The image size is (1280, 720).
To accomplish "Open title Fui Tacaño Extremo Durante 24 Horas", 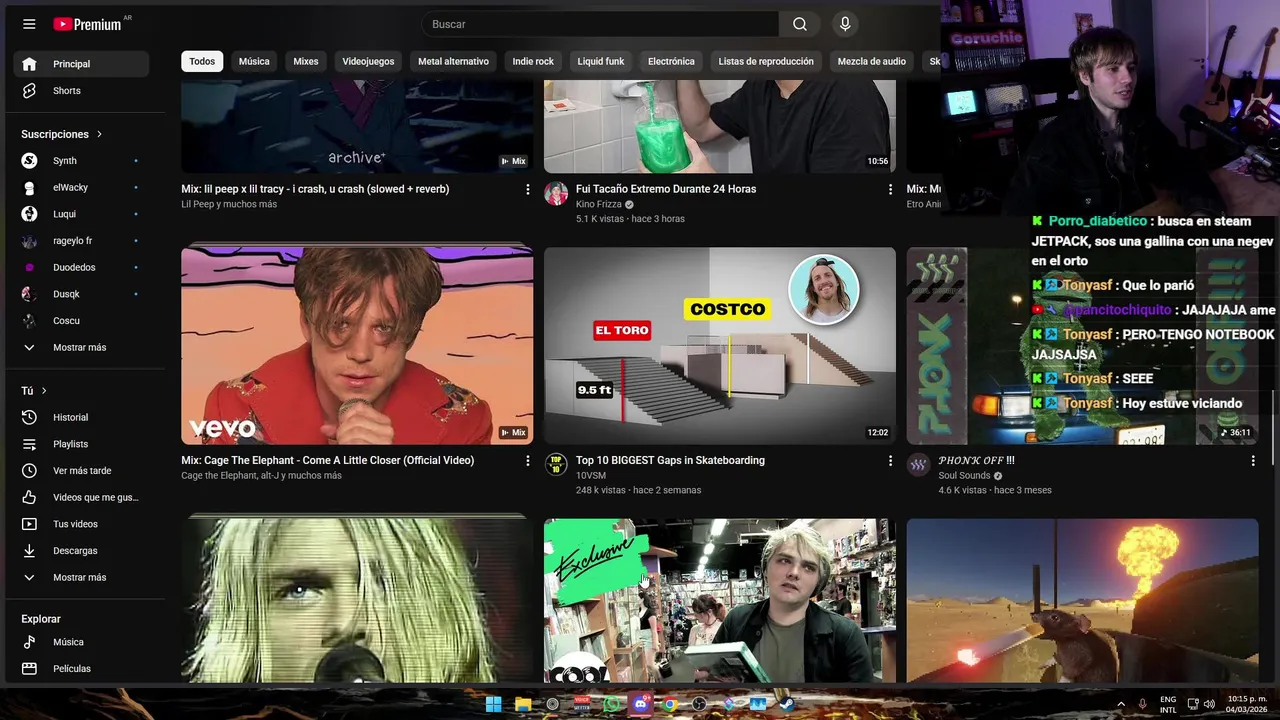I will pos(666,189).
